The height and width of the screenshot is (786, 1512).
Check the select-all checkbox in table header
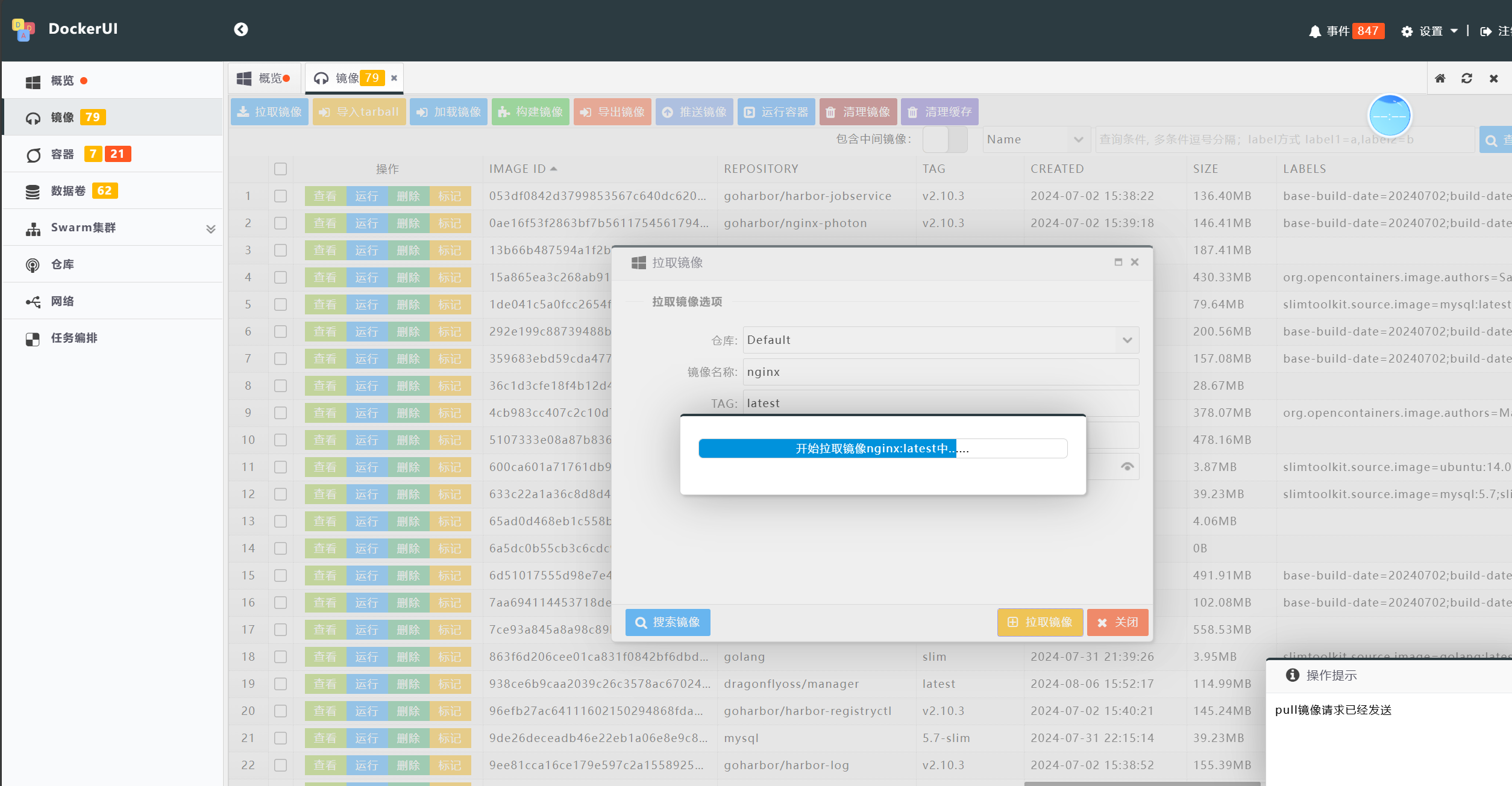click(x=280, y=169)
